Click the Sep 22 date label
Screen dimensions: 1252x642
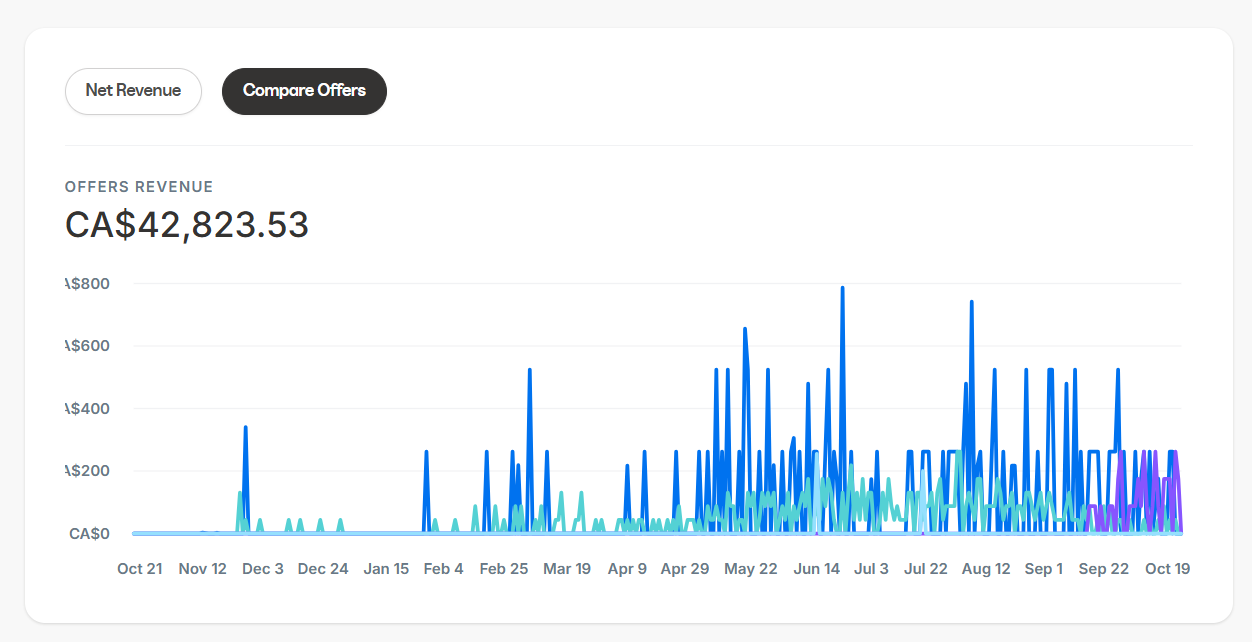pyautogui.click(x=1104, y=569)
